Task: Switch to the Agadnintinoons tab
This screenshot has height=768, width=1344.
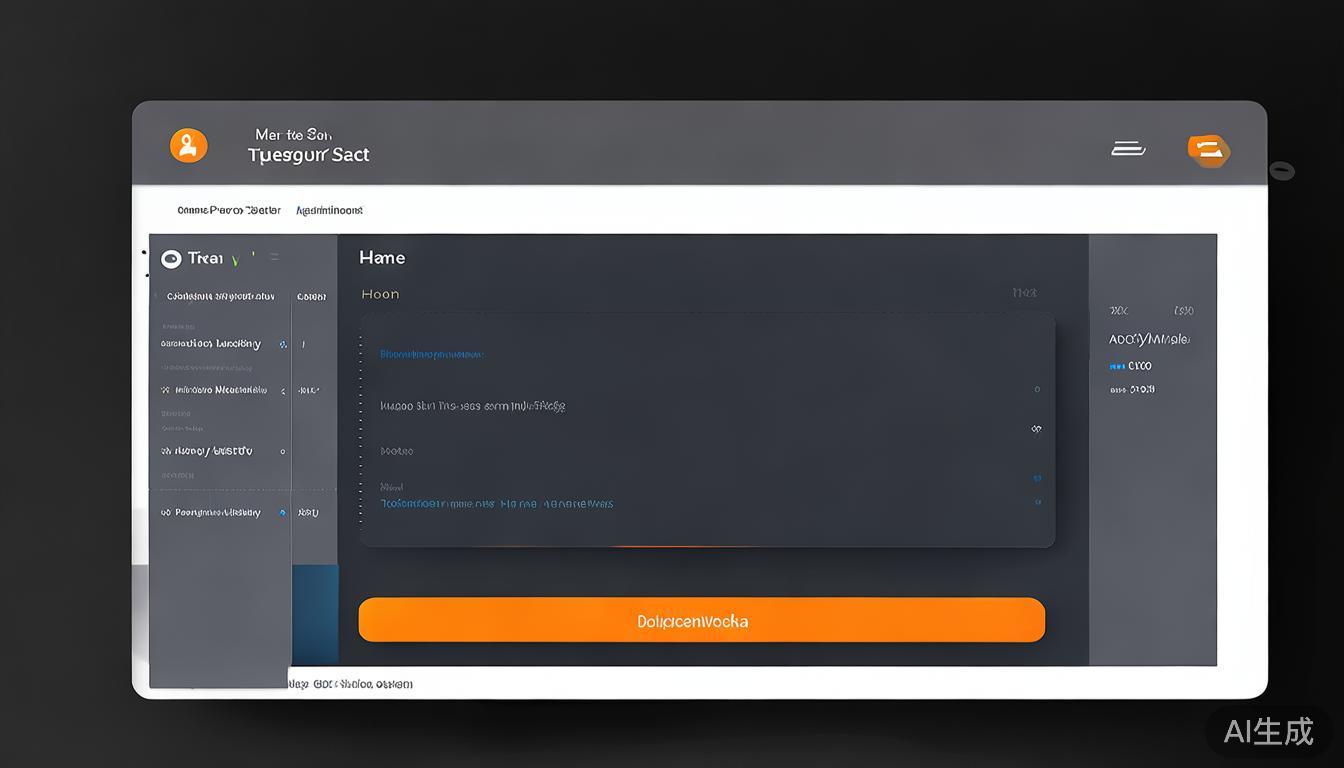Action: (329, 210)
